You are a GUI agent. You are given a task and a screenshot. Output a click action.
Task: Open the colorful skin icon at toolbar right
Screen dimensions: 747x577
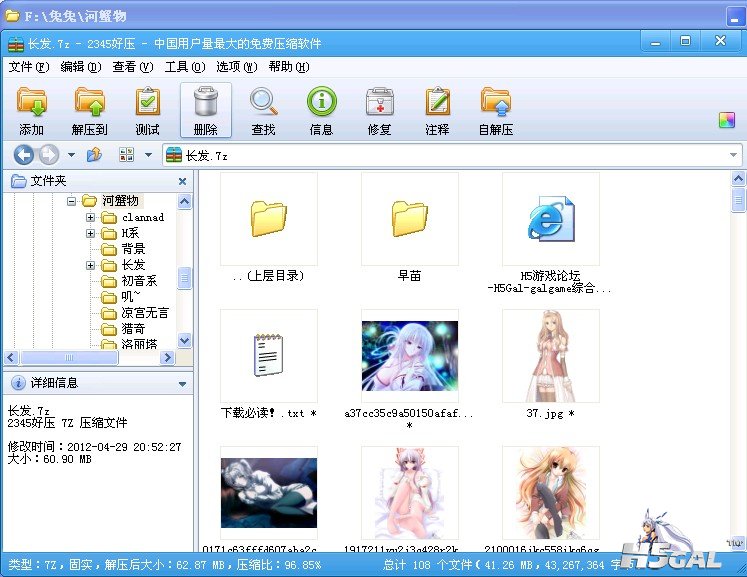727,120
